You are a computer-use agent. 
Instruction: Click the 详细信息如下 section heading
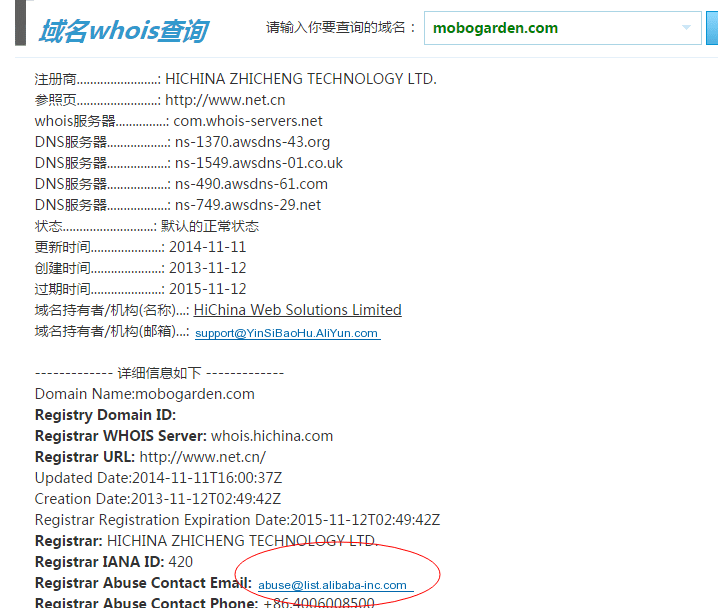159,373
